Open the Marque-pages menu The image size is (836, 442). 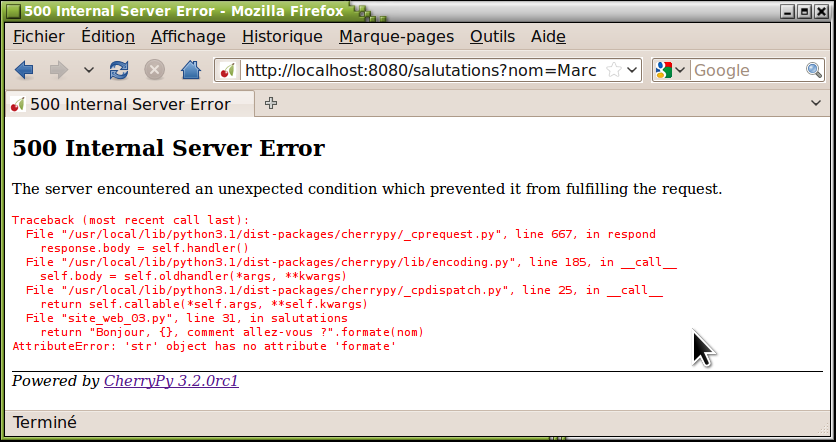(x=396, y=37)
